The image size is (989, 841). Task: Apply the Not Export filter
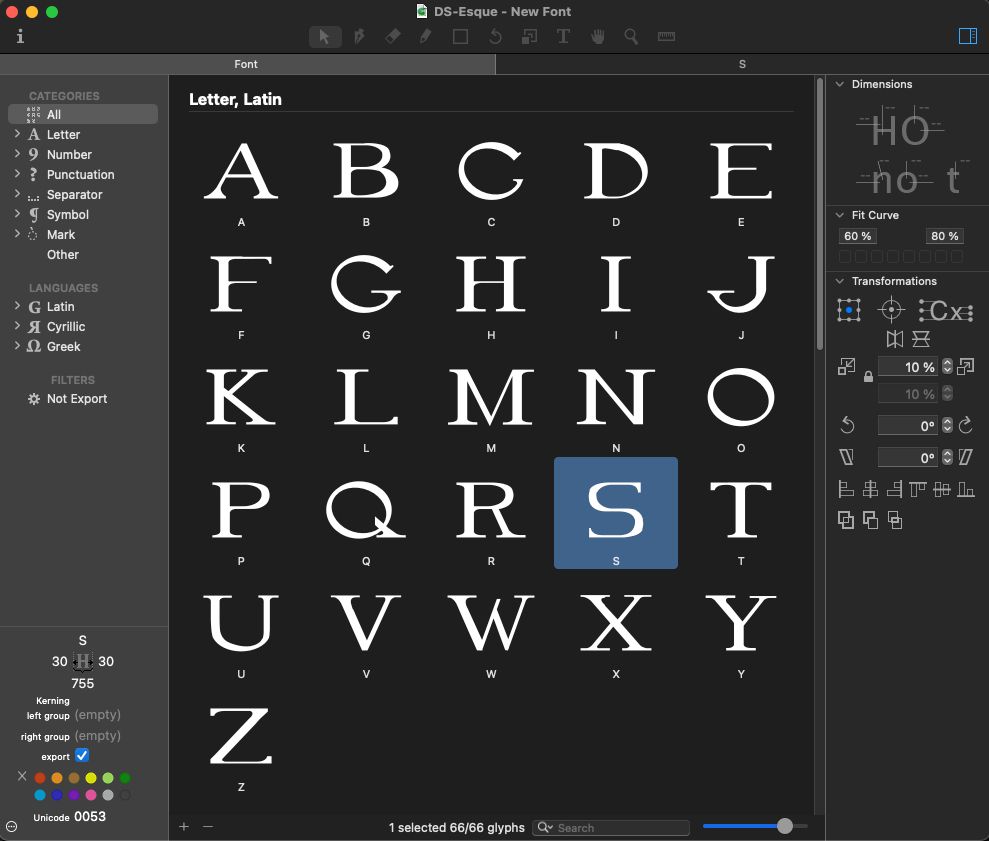[83, 399]
